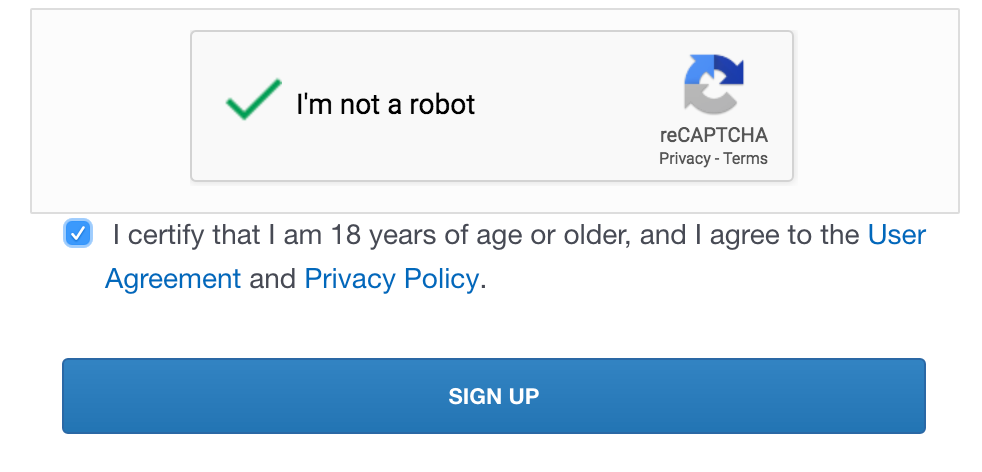Open the reCAPTCHA Privacy link
982x472 pixels.
tap(683, 159)
